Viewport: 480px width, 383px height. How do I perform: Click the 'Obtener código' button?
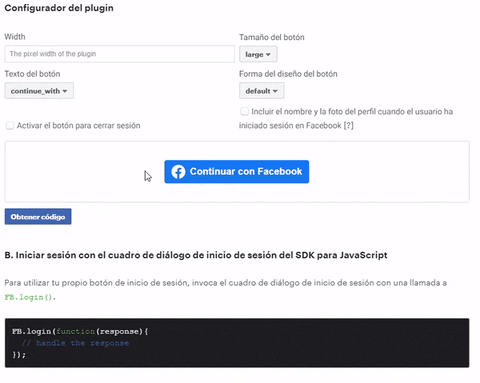(38, 217)
